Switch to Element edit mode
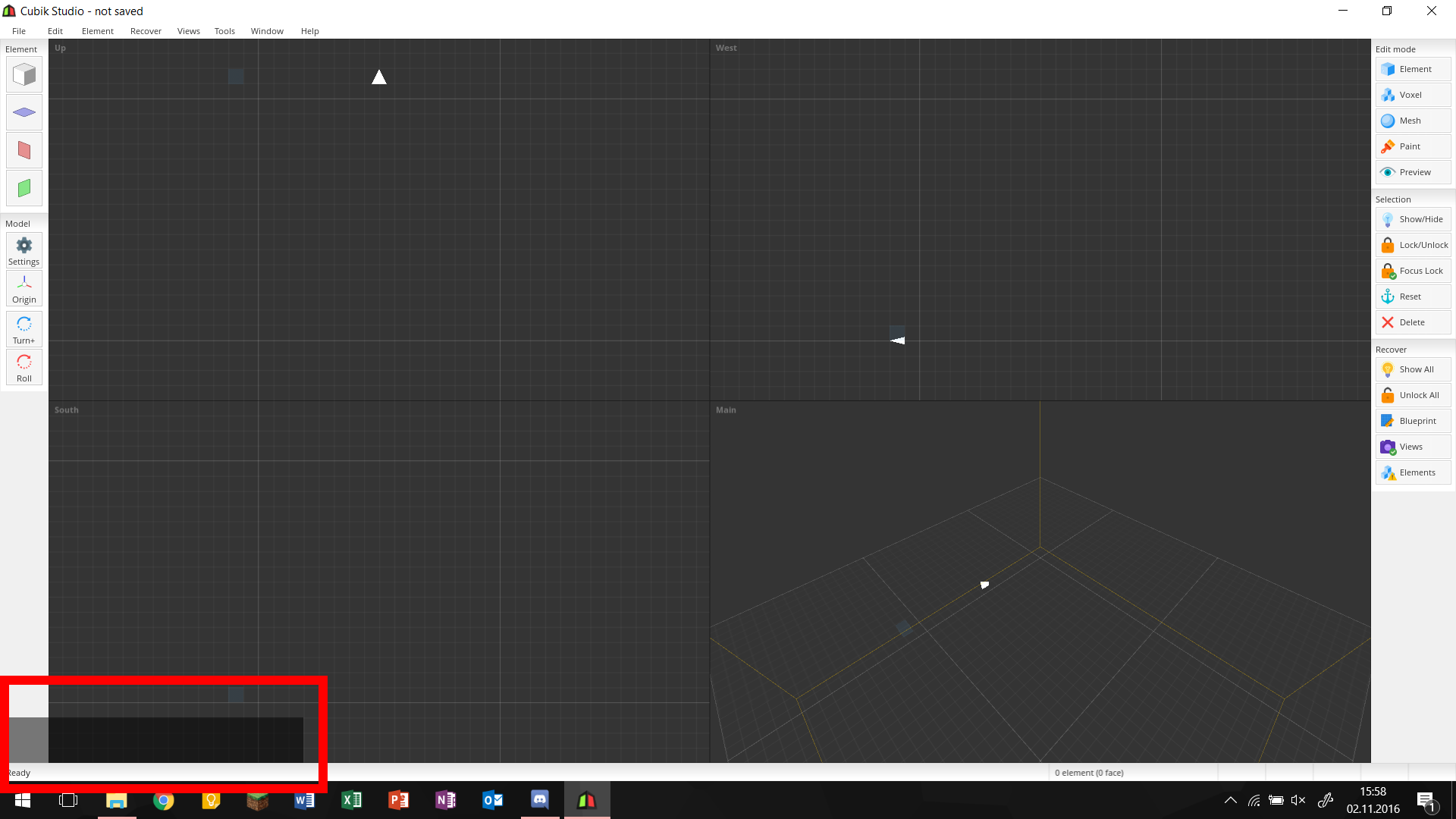Image resolution: width=1456 pixels, height=819 pixels. 1413,69
